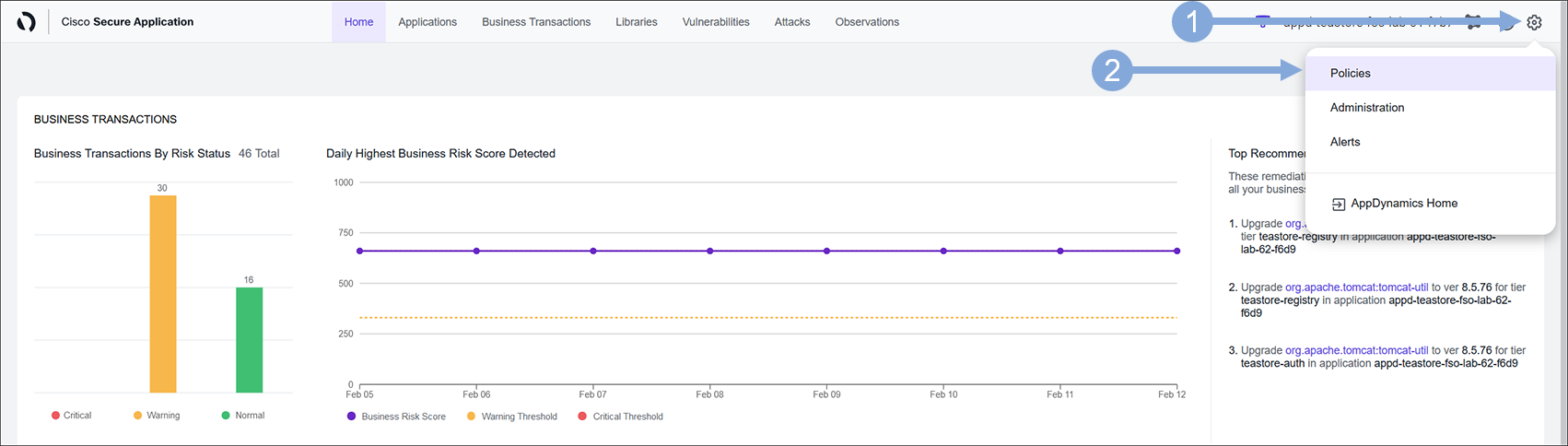Click the green Normal bar showing 16
Screen dimensions: 1568x446
(249, 340)
